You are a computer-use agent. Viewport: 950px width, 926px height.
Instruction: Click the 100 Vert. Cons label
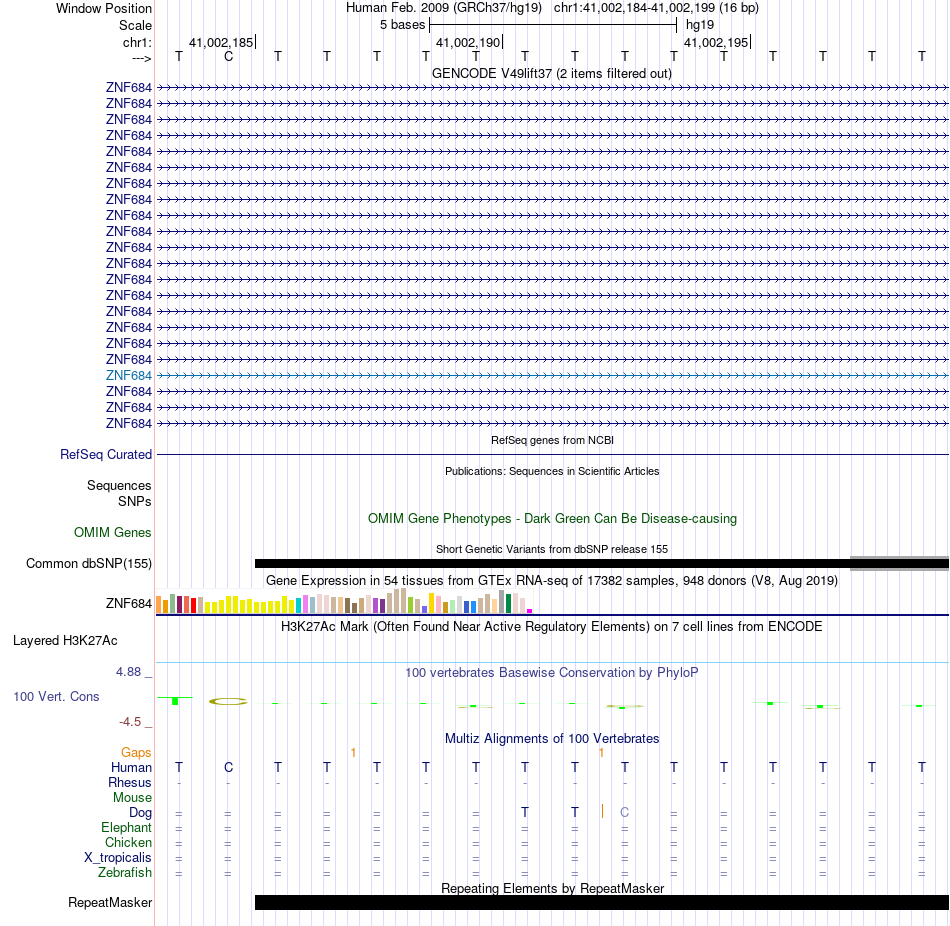(x=56, y=697)
